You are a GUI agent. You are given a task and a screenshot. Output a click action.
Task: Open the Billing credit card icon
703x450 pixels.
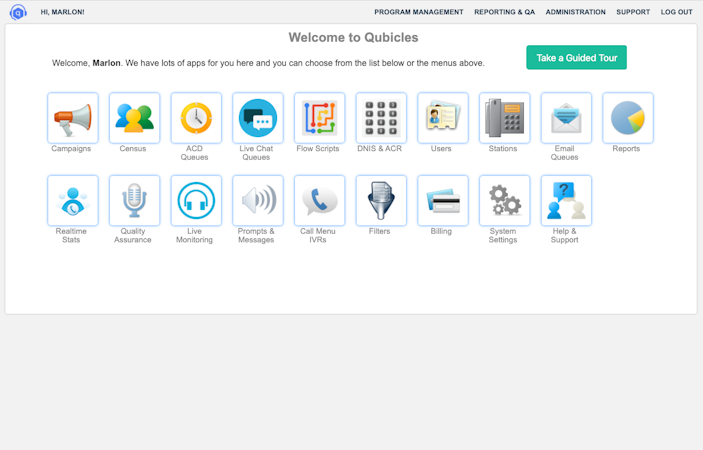click(x=443, y=201)
